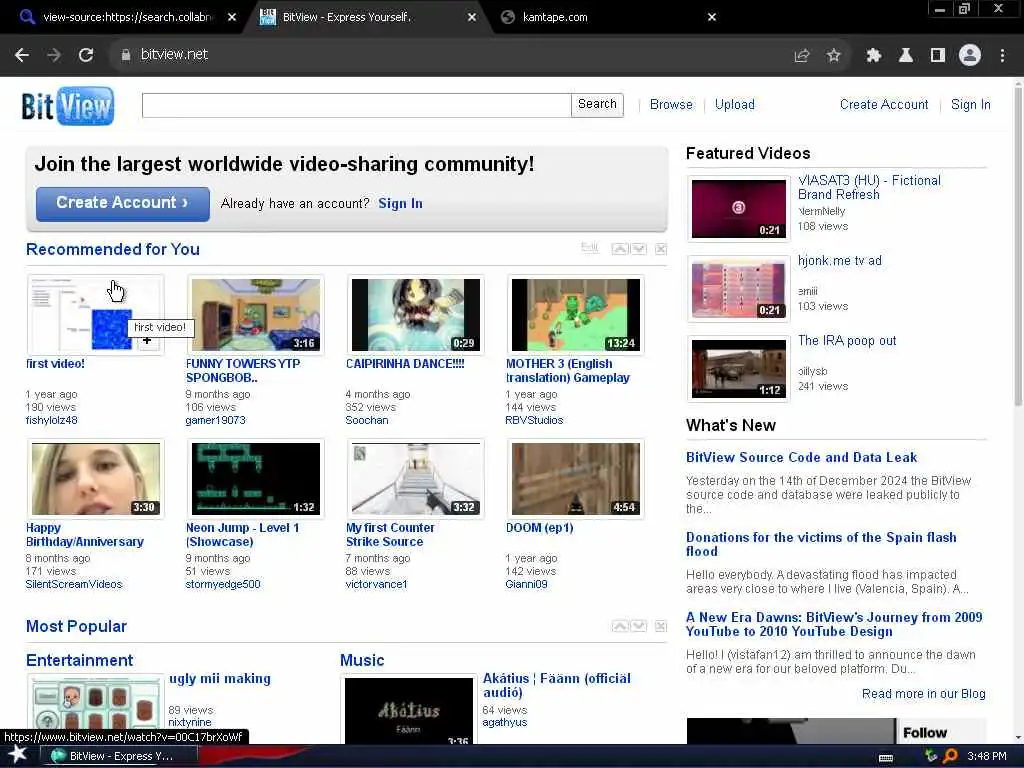Open Happy Birthday/Anniversary thumbnail
Screen dimensions: 1024x768
tap(96, 479)
